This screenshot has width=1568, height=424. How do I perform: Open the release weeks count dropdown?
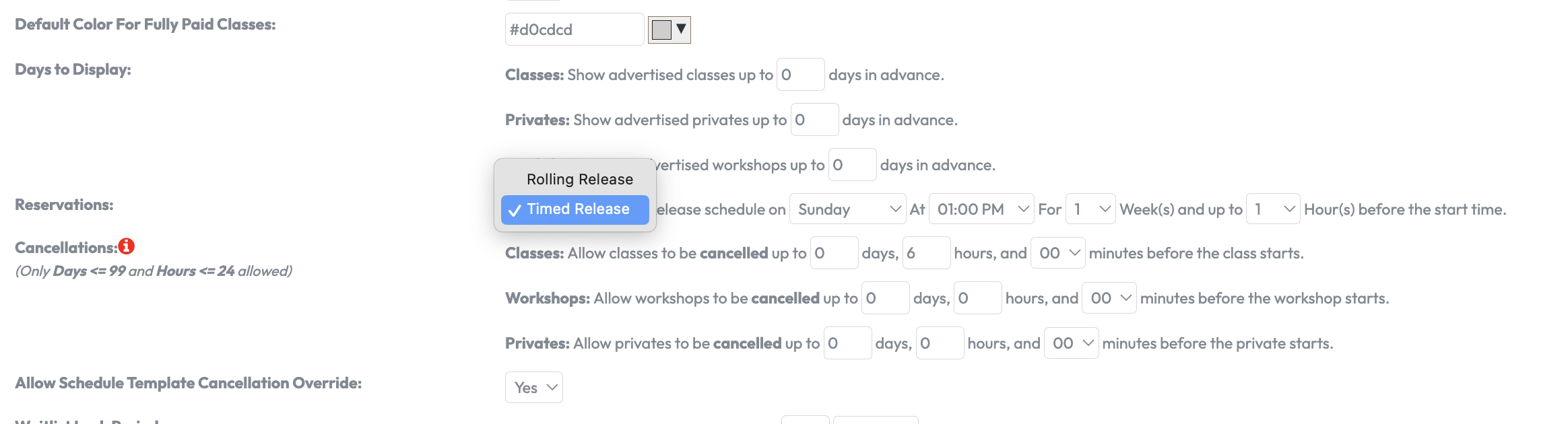(1090, 209)
